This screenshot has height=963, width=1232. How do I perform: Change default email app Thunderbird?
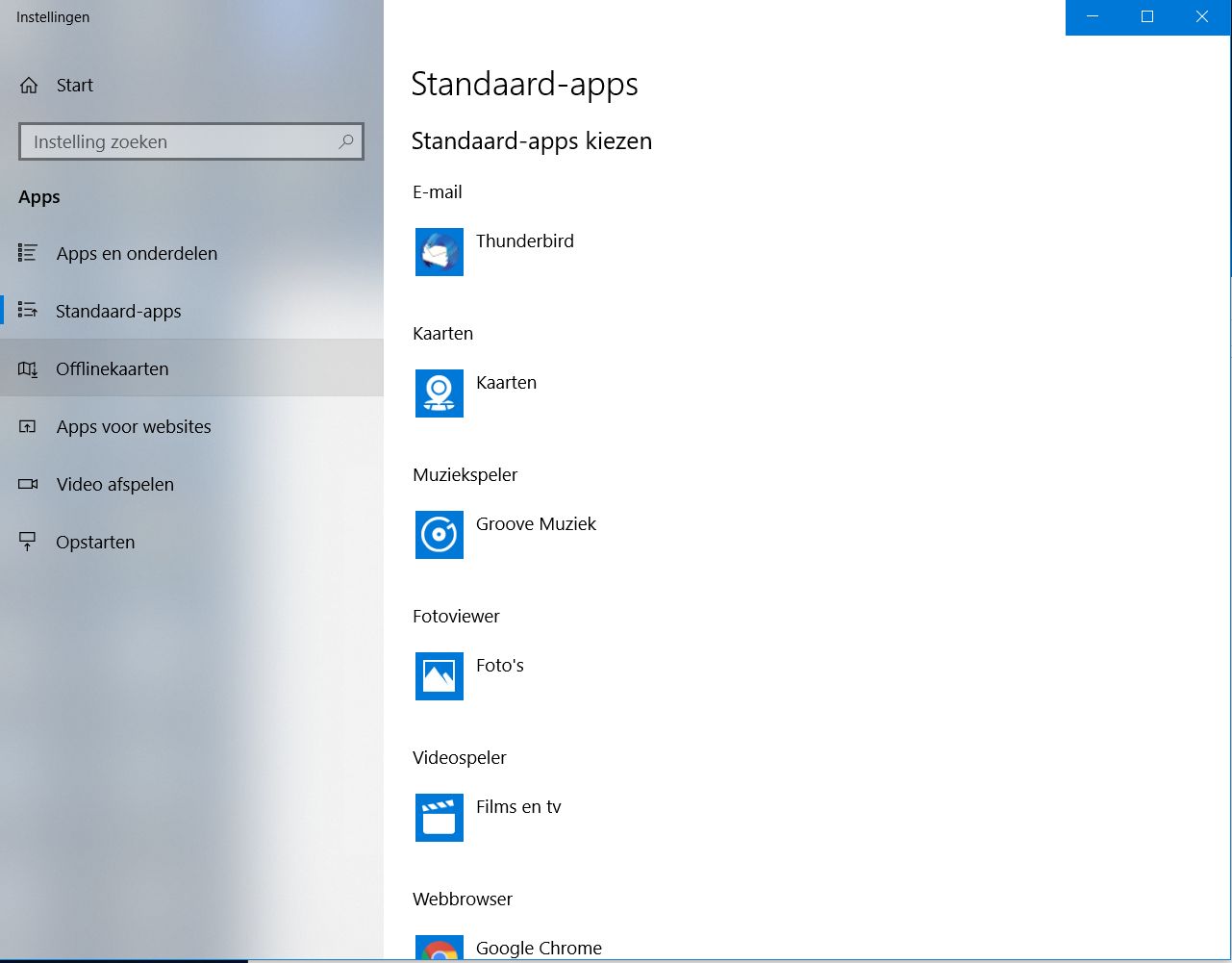click(525, 241)
